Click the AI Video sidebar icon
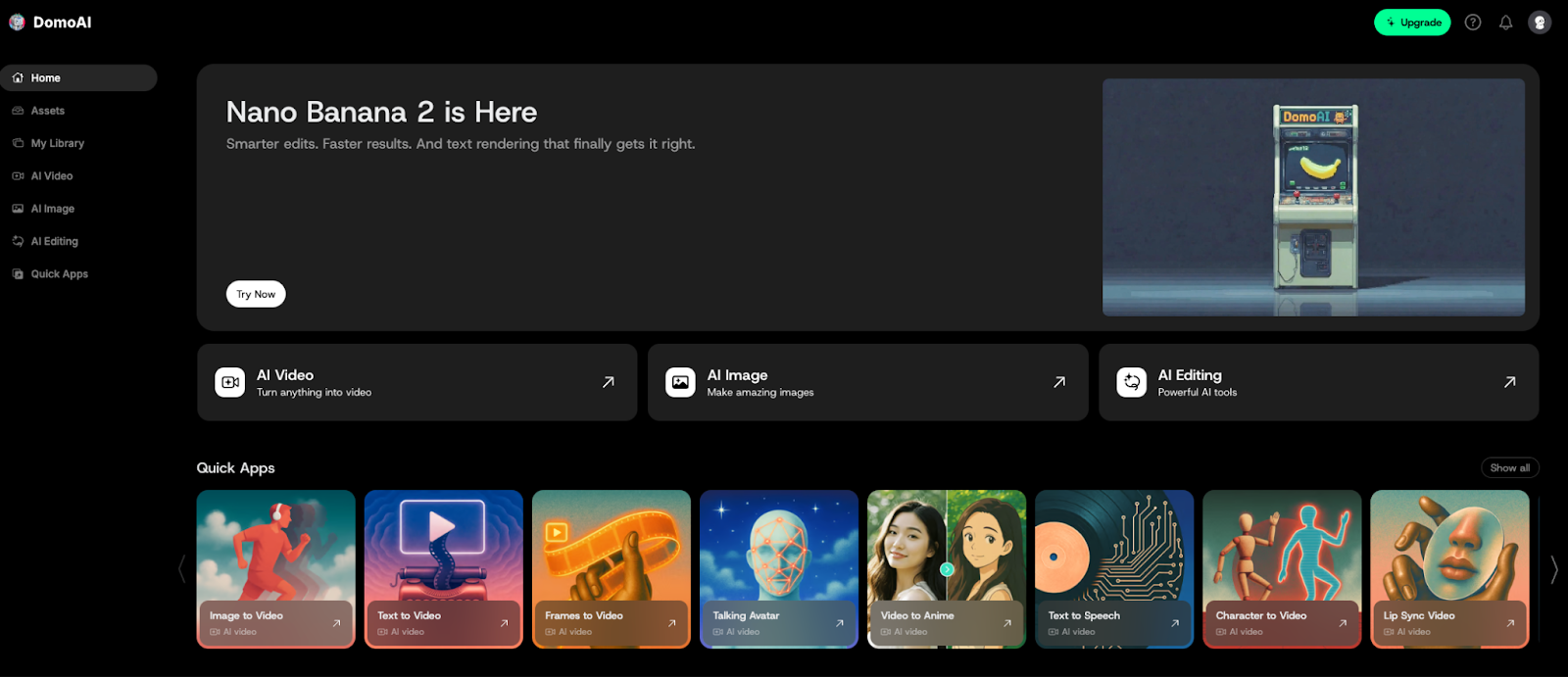This screenshot has width=1568, height=677. (x=18, y=176)
